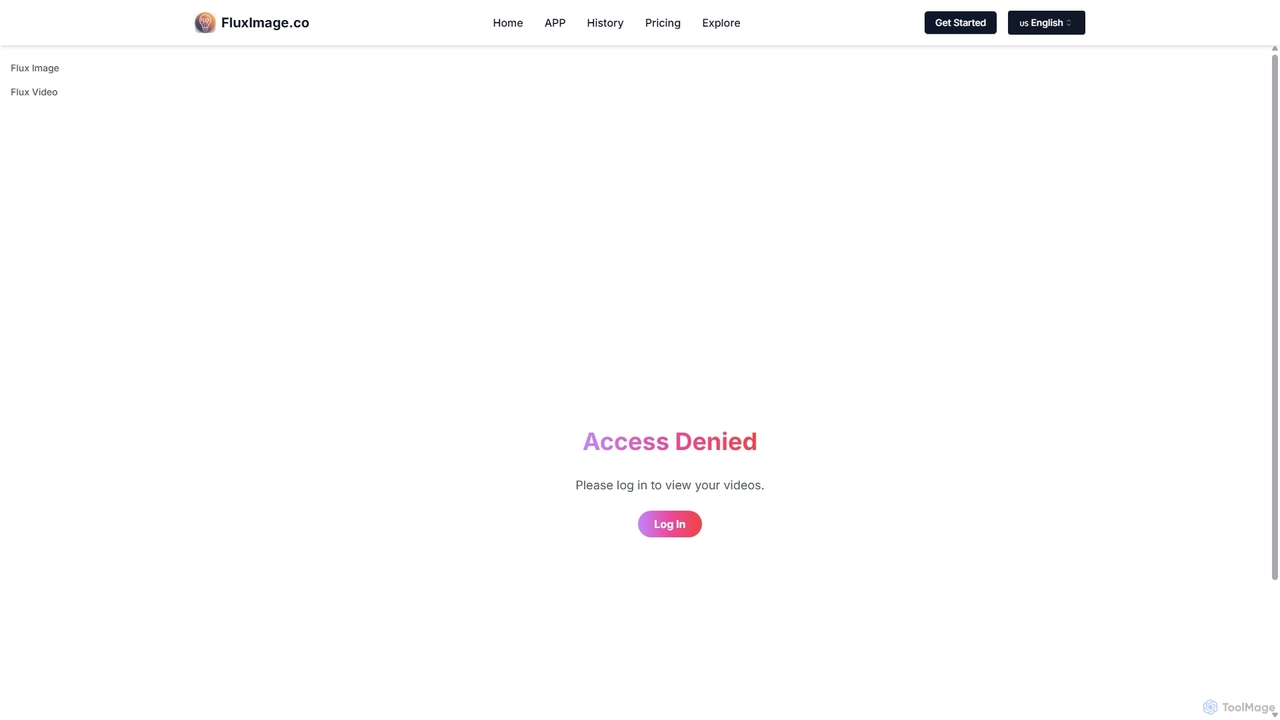Open the FluxImage.co brand name link

[265, 23]
